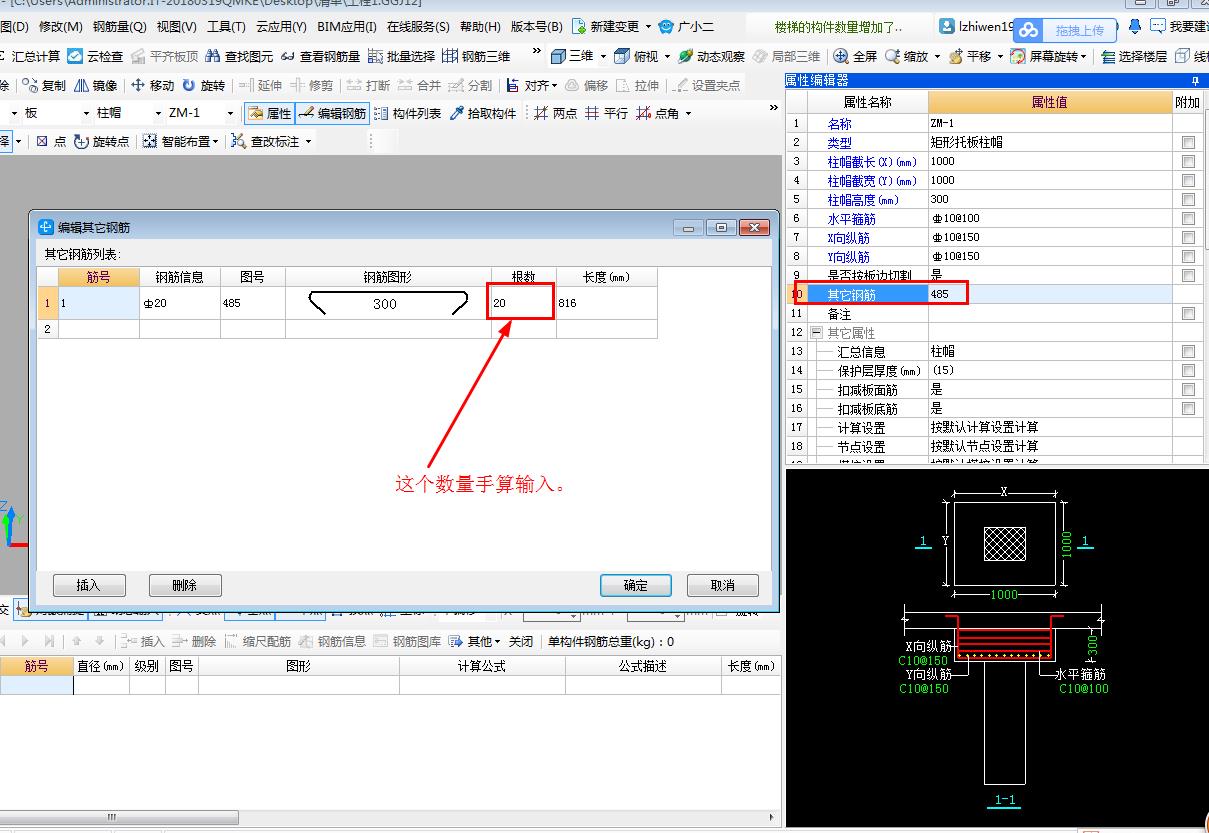The height and width of the screenshot is (833, 1209).
Task: Select the 平移 pan tool
Action: [x=970, y=57]
